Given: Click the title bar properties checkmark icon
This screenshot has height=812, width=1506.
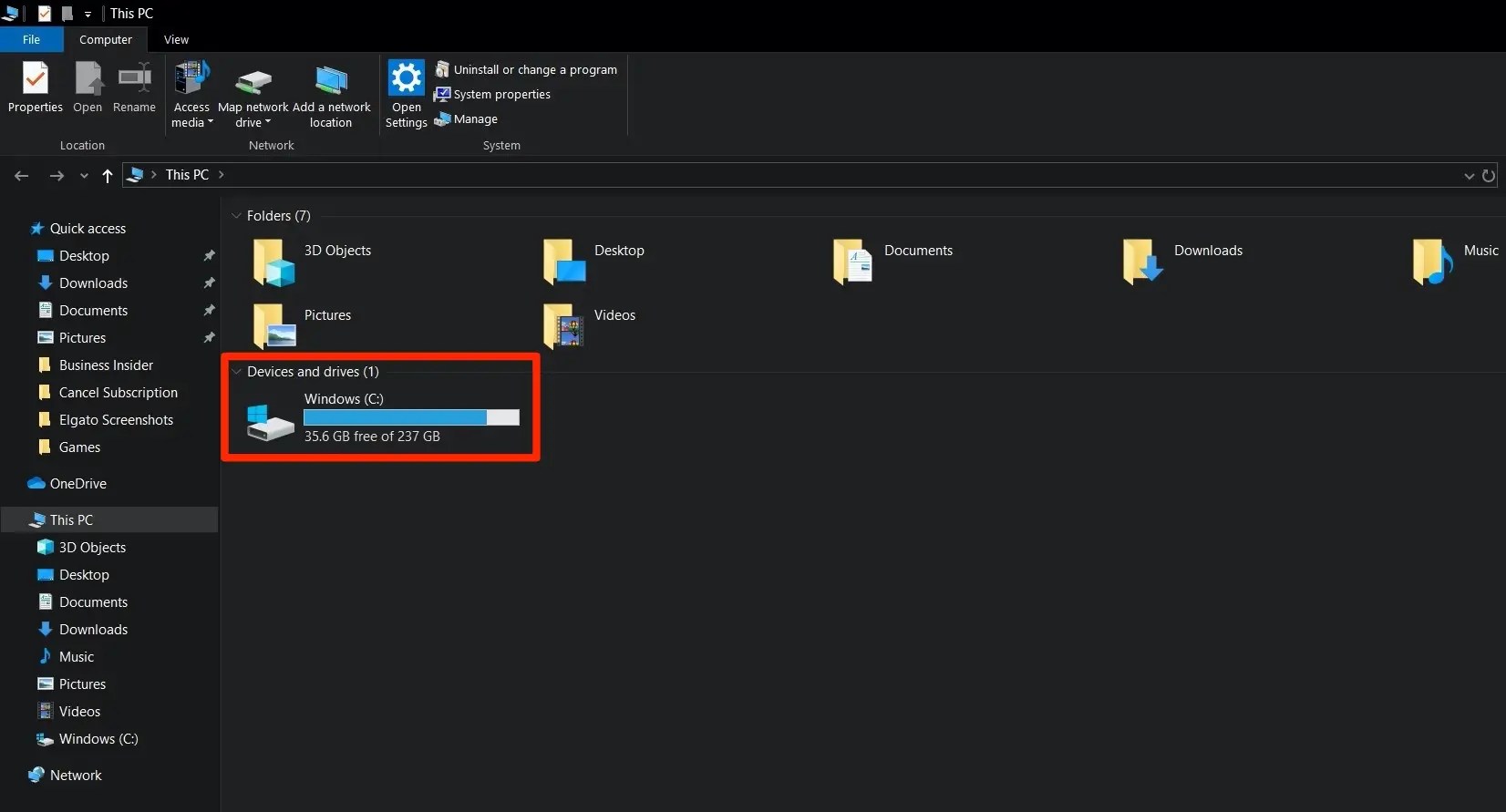Looking at the screenshot, I should click(43, 14).
